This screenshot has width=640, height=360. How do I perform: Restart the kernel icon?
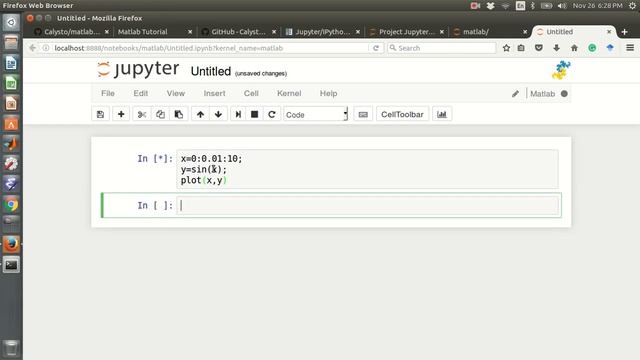click(272, 114)
